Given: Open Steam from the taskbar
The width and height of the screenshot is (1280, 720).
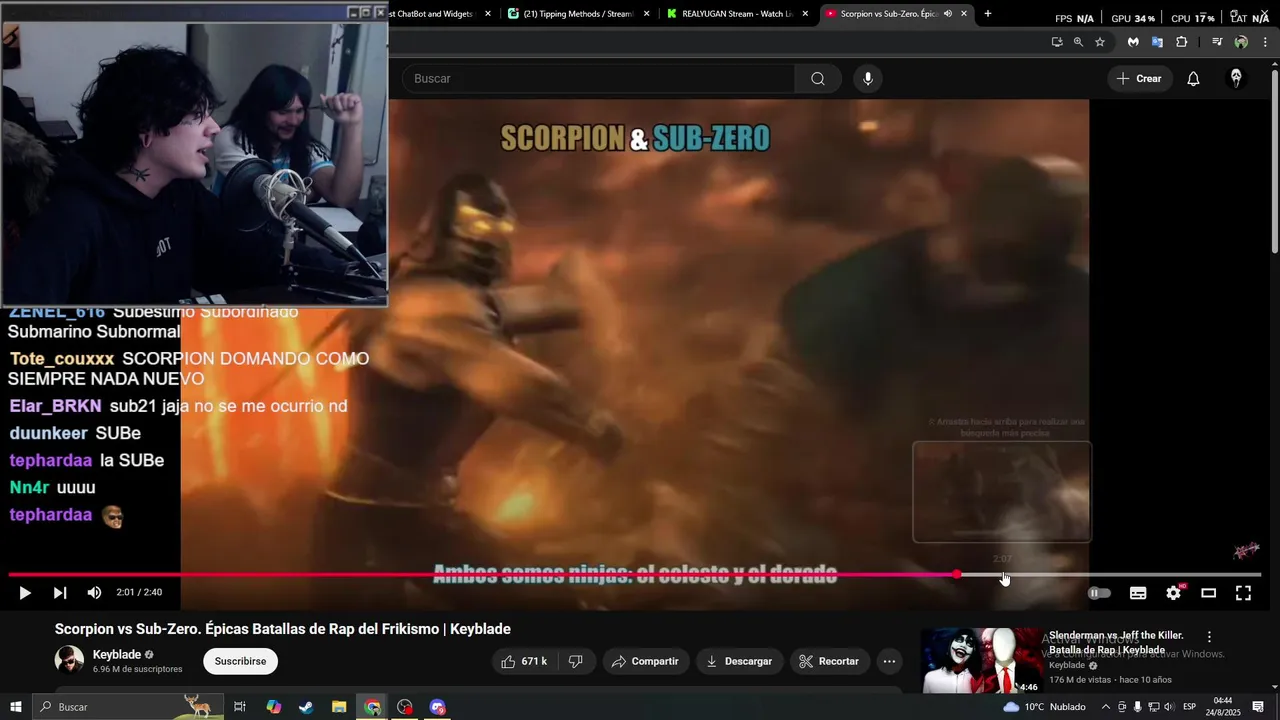Looking at the screenshot, I should click(x=306, y=707).
